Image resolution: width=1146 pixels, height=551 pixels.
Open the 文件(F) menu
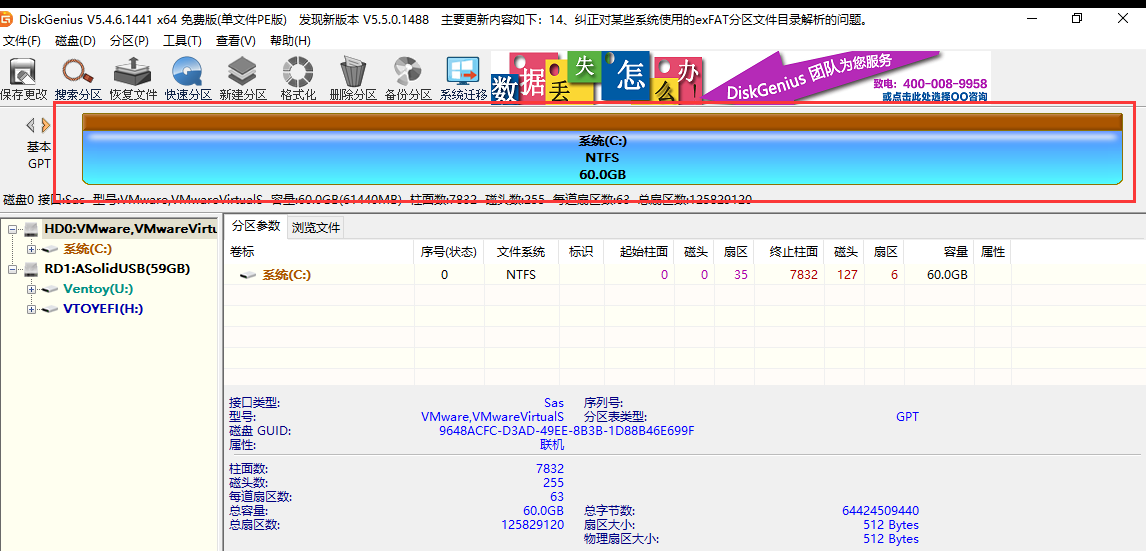tap(22, 41)
